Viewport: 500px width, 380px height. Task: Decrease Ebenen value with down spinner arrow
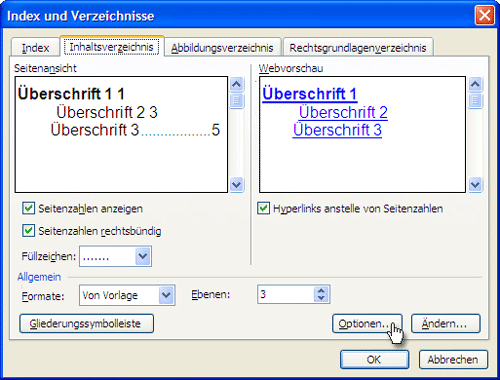click(321, 298)
